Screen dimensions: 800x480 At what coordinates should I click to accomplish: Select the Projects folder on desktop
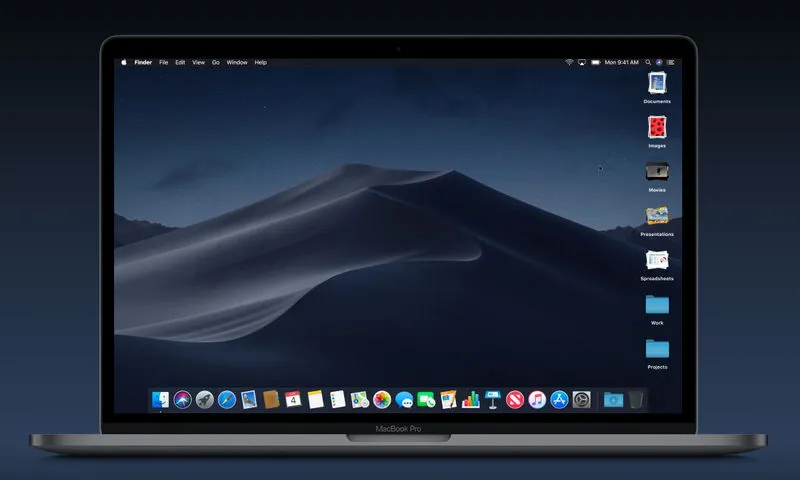coord(657,348)
